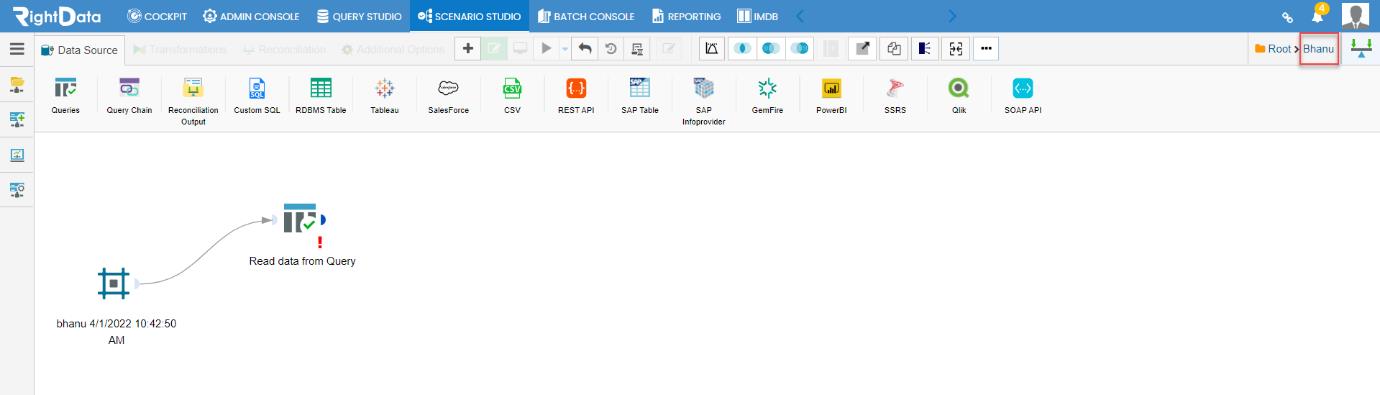This screenshot has height=395, width=1380.
Task: Select the Reconciliation Output source
Action: click(x=193, y=101)
